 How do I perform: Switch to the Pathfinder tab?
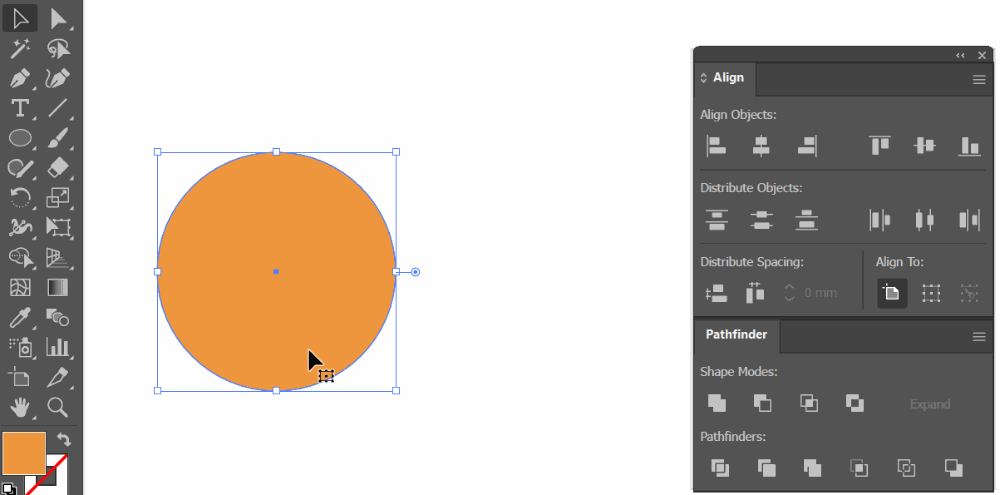point(736,335)
